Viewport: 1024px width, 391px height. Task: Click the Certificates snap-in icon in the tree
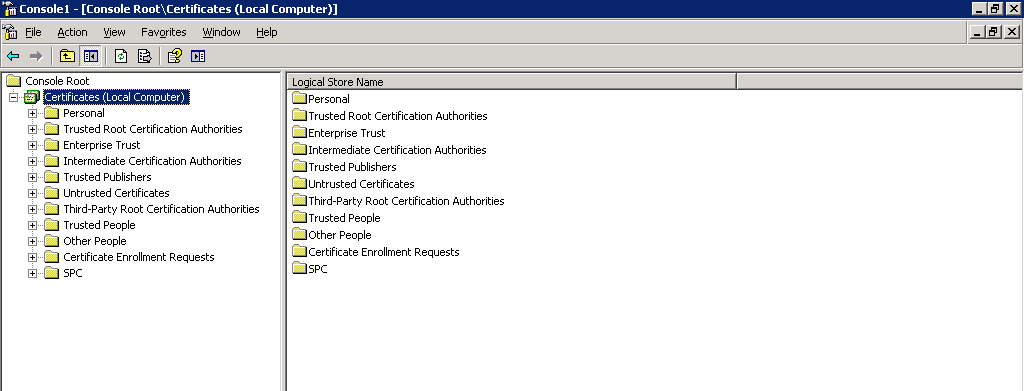pyautogui.click(x=32, y=97)
